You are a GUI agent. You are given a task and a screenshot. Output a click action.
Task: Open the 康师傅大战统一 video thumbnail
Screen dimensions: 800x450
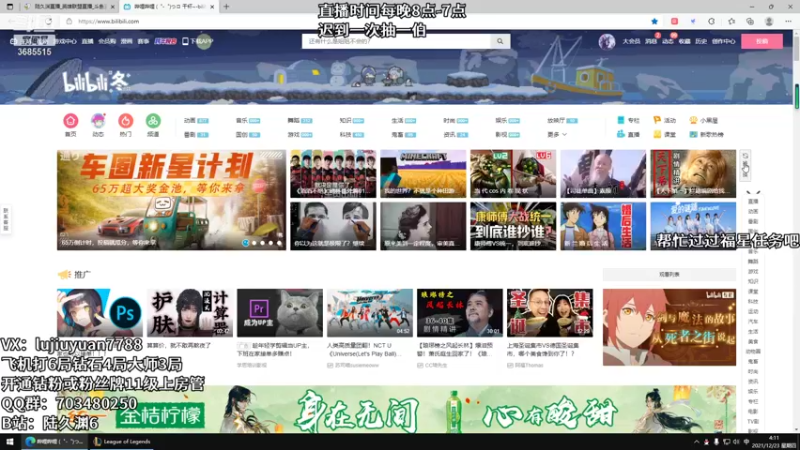[x=513, y=226]
